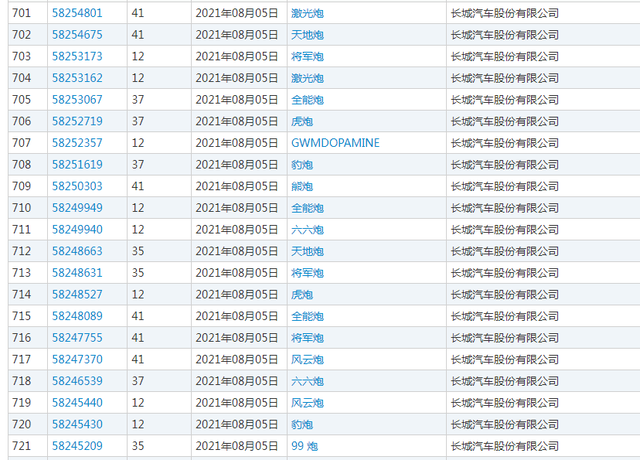Open application number 58250303 link

[77, 186]
